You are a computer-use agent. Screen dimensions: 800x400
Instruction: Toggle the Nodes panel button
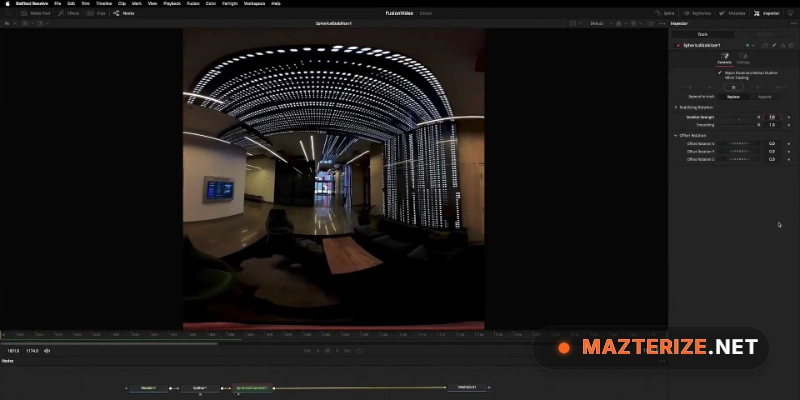pyautogui.click(x=124, y=13)
